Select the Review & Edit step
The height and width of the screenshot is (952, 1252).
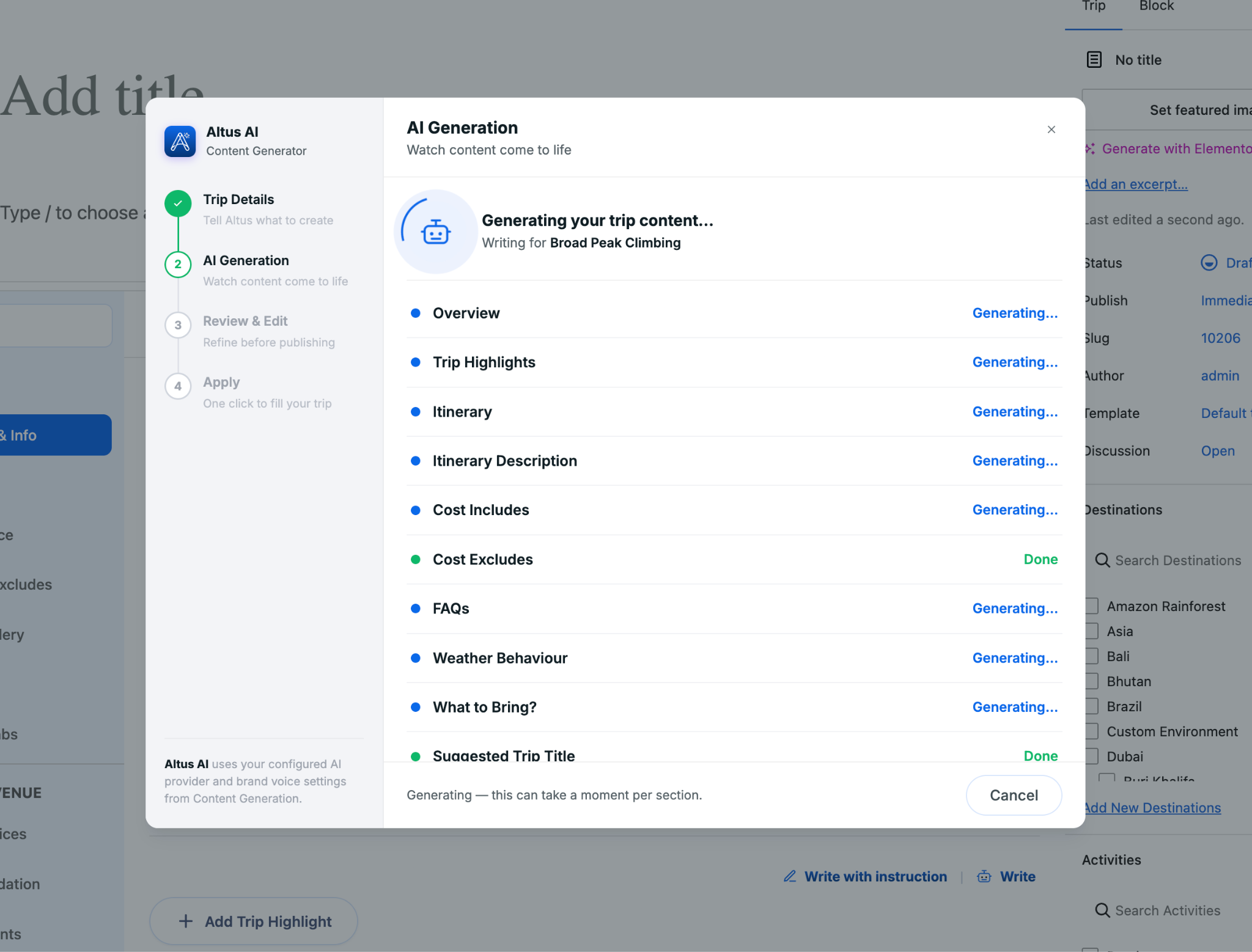[245, 321]
